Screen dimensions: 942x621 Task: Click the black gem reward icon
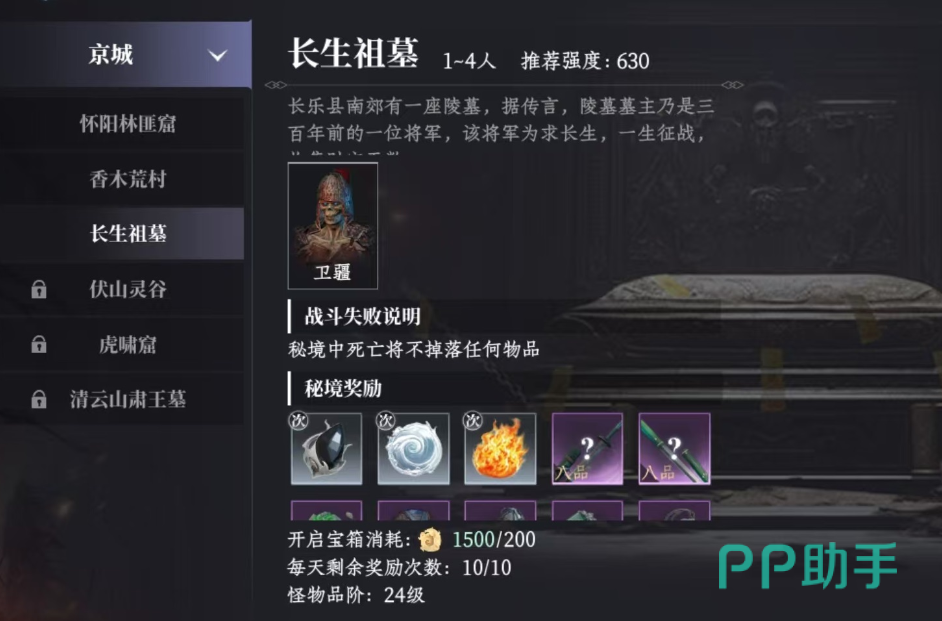(x=326, y=449)
